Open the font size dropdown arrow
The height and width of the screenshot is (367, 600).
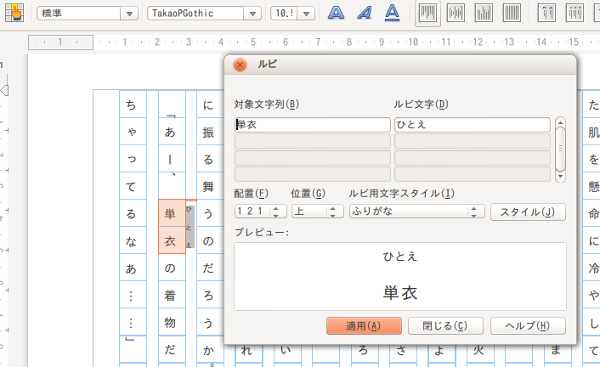tap(306, 13)
